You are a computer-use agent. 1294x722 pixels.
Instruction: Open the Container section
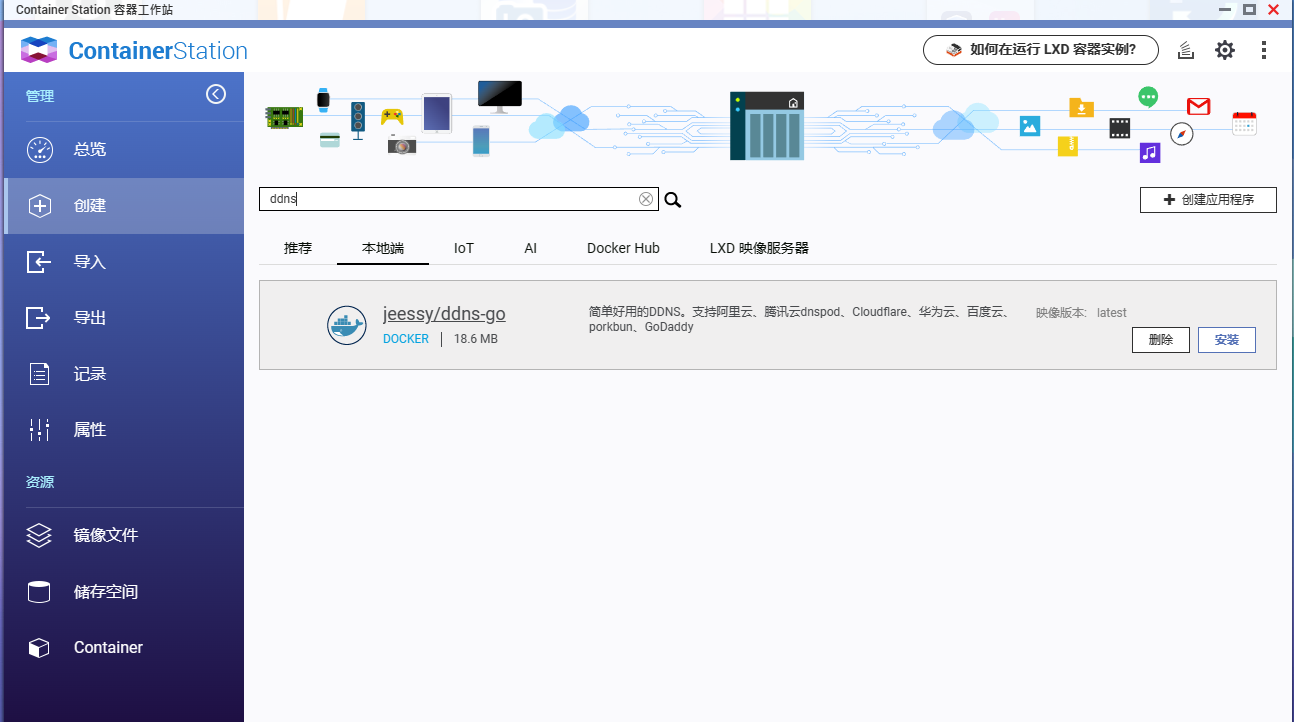123,648
